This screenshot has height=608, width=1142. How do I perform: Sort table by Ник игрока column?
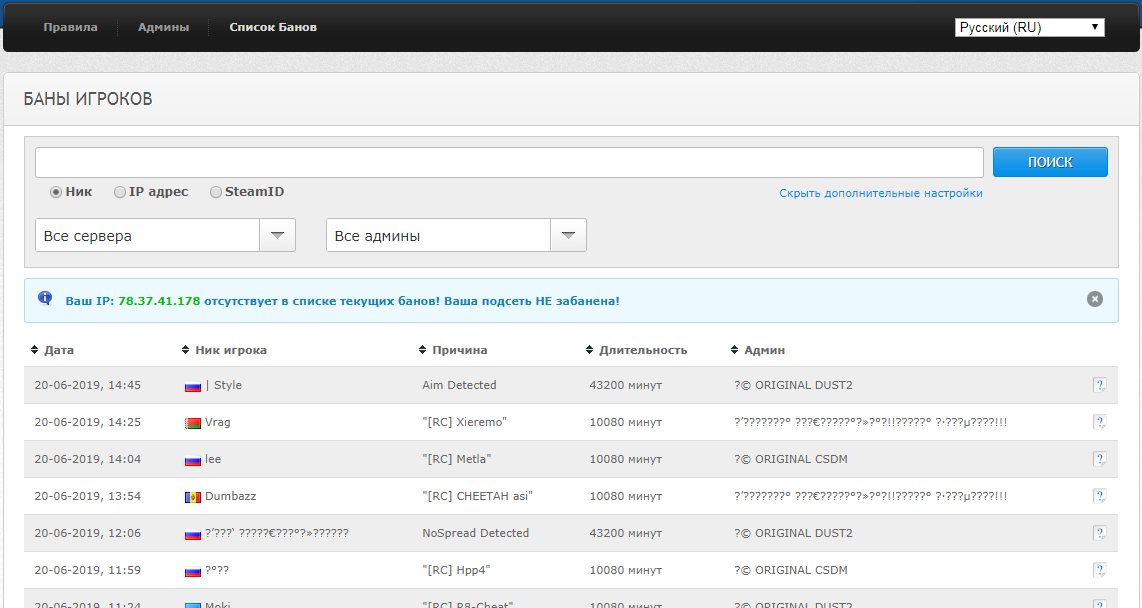231,350
